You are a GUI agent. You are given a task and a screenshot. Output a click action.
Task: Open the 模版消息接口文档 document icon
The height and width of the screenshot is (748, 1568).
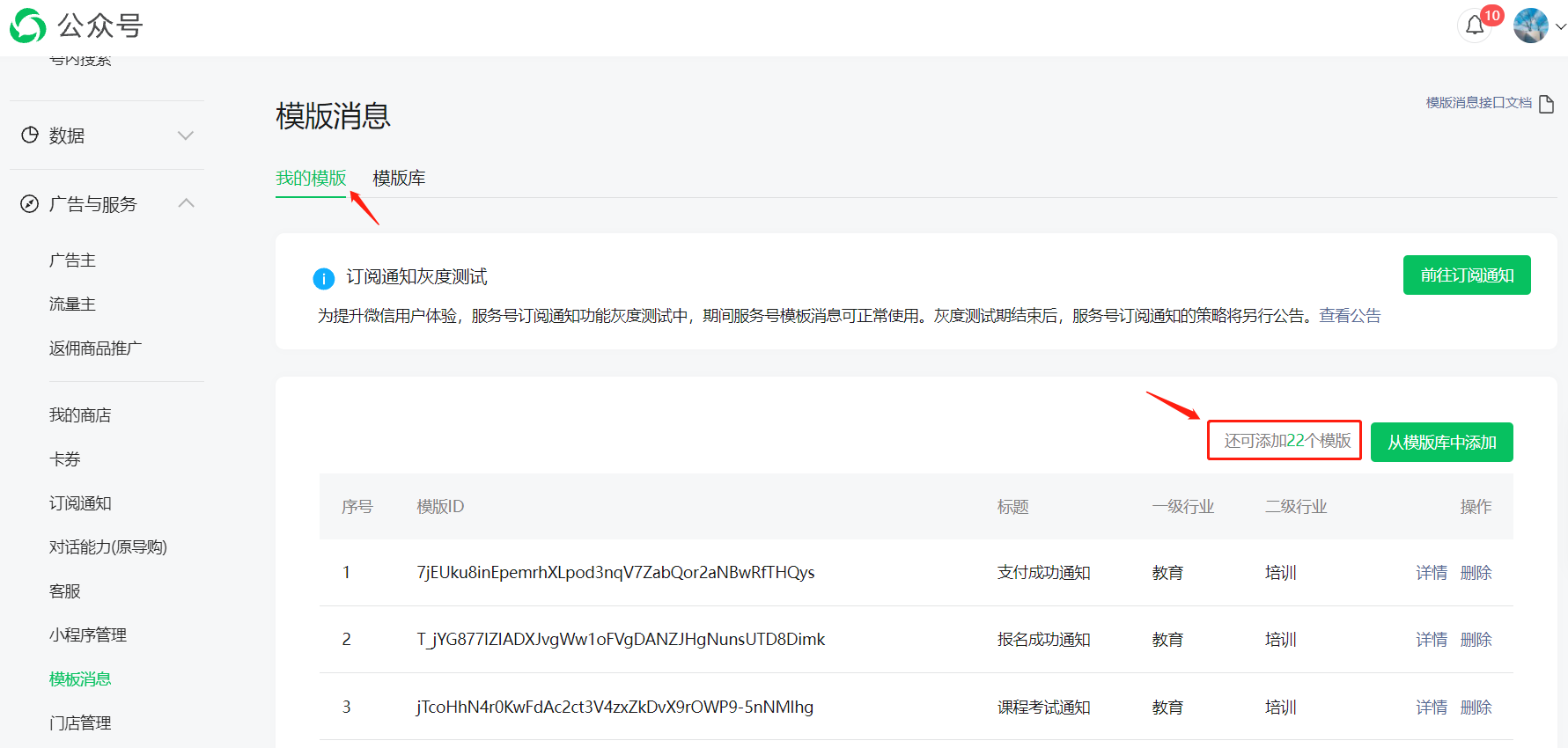tap(1546, 104)
